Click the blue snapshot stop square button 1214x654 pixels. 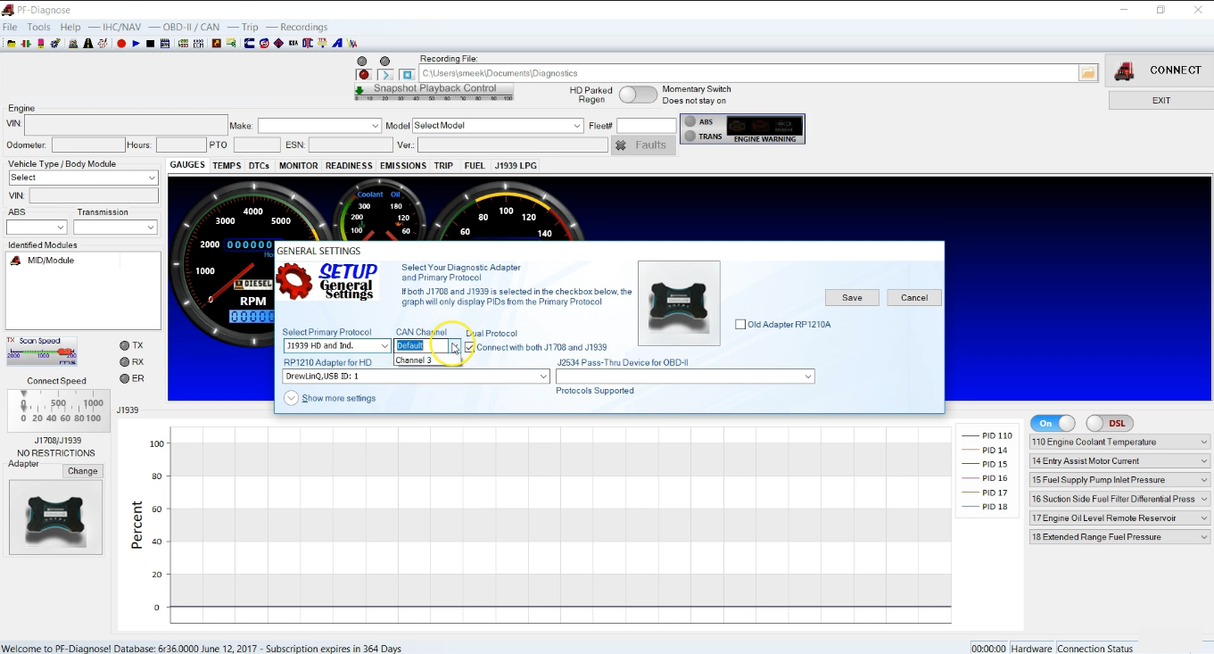click(407, 75)
